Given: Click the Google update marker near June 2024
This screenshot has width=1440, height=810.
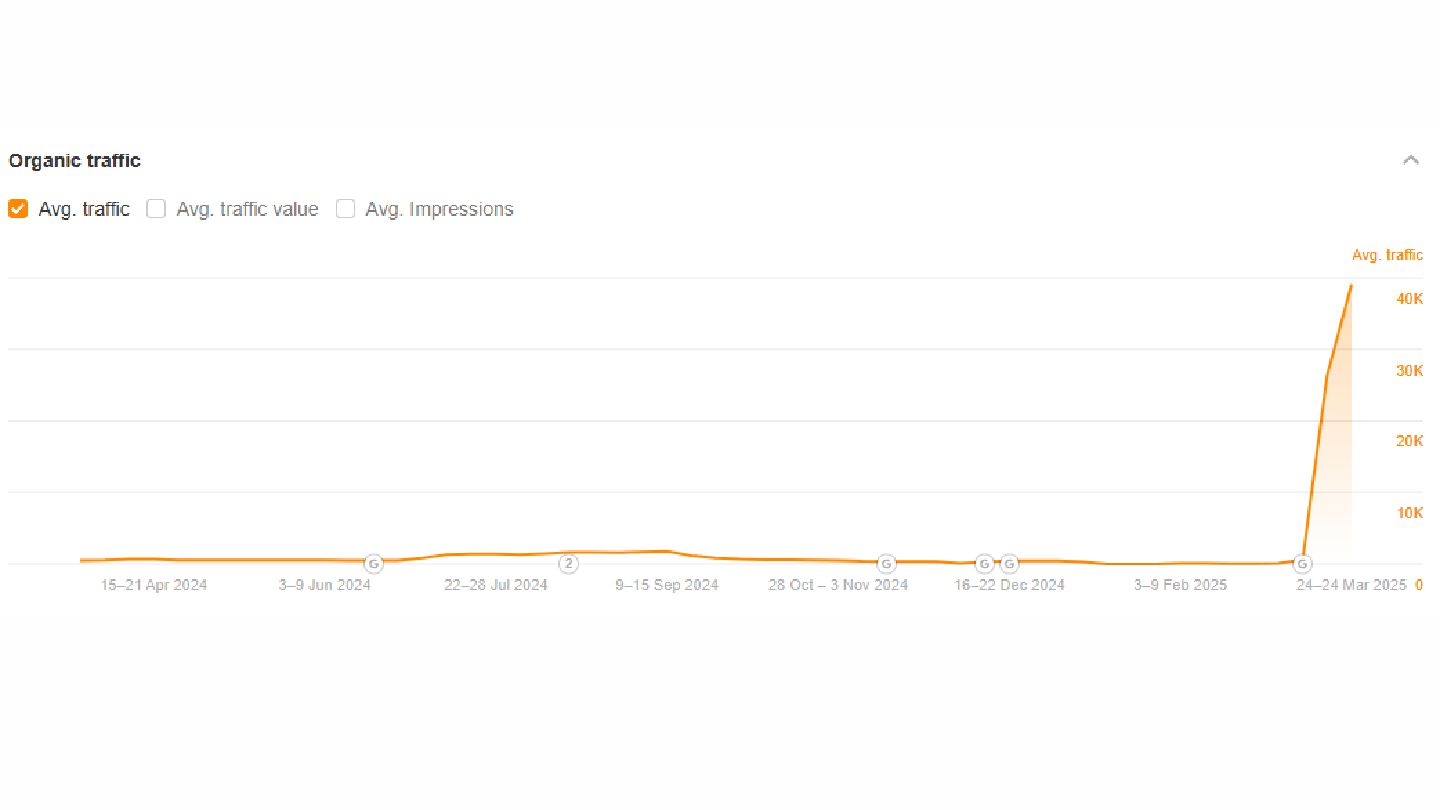Looking at the screenshot, I should coord(373,563).
